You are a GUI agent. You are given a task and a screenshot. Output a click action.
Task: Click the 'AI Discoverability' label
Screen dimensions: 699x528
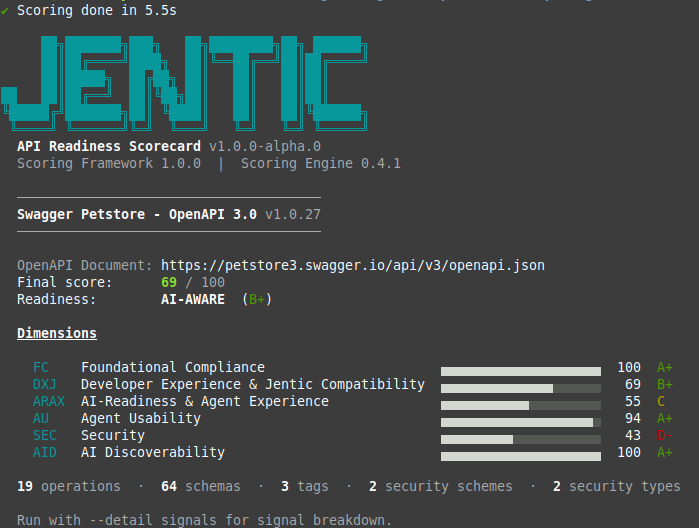click(x=153, y=452)
